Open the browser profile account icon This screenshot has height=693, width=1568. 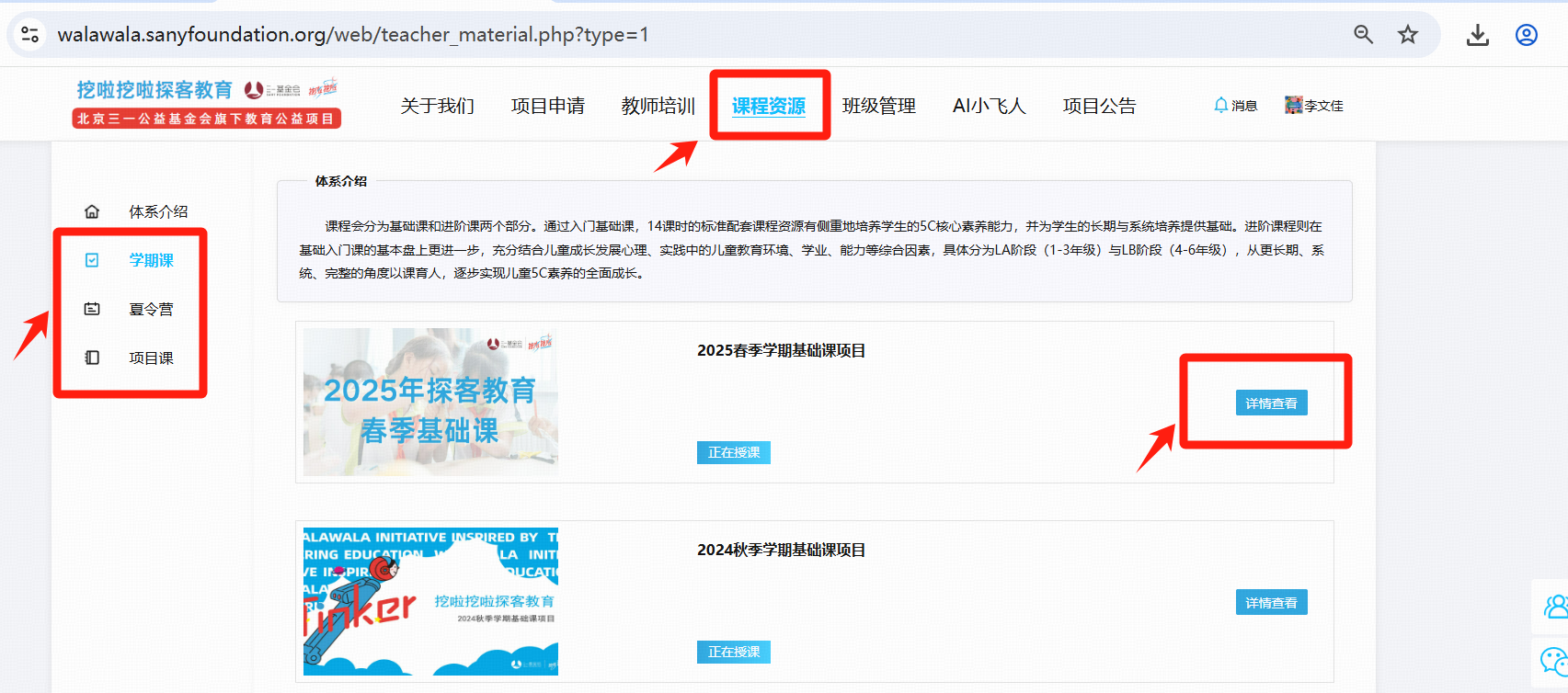click(1526, 35)
